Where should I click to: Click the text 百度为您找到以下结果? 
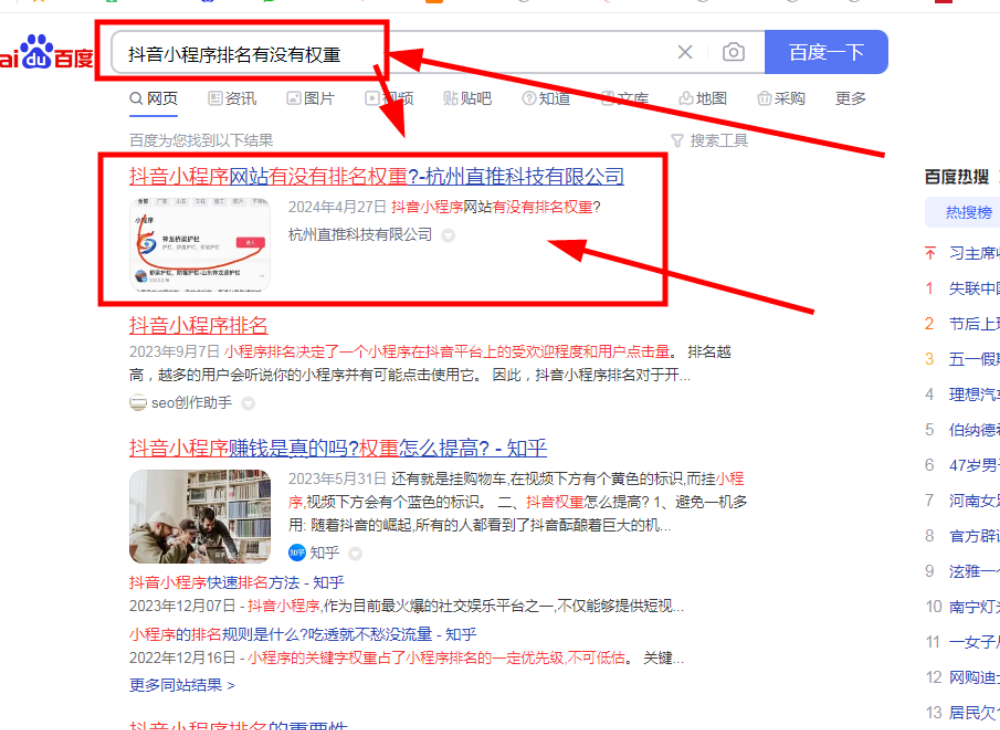(x=201, y=140)
